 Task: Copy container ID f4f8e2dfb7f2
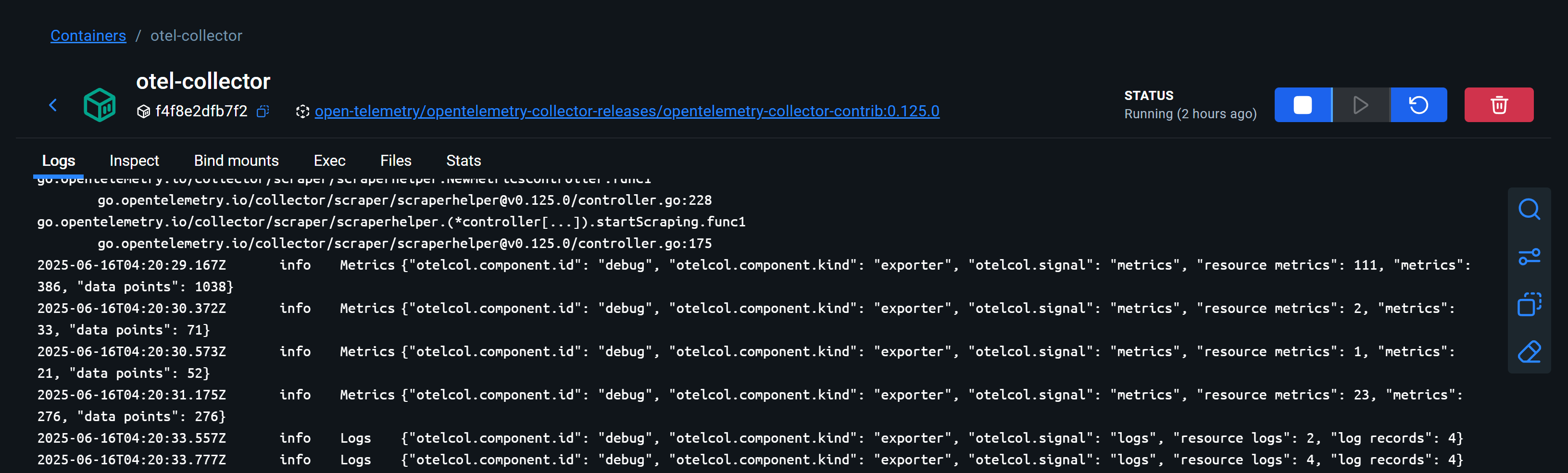[x=263, y=112]
